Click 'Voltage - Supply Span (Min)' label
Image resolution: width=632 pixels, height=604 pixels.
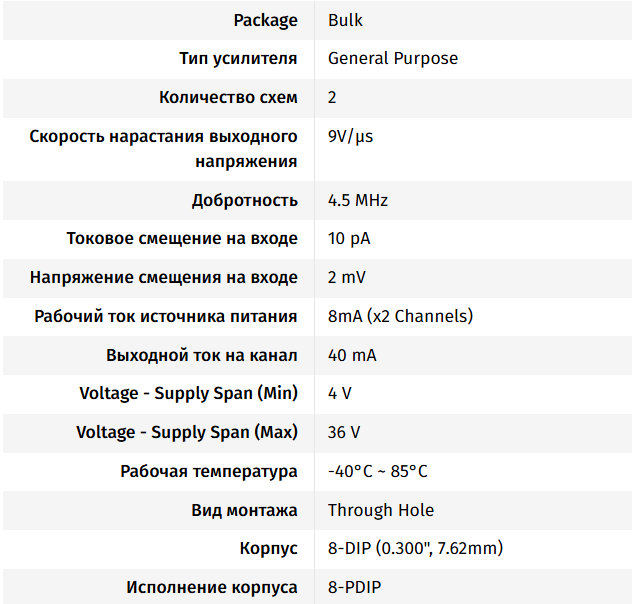point(188,393)
